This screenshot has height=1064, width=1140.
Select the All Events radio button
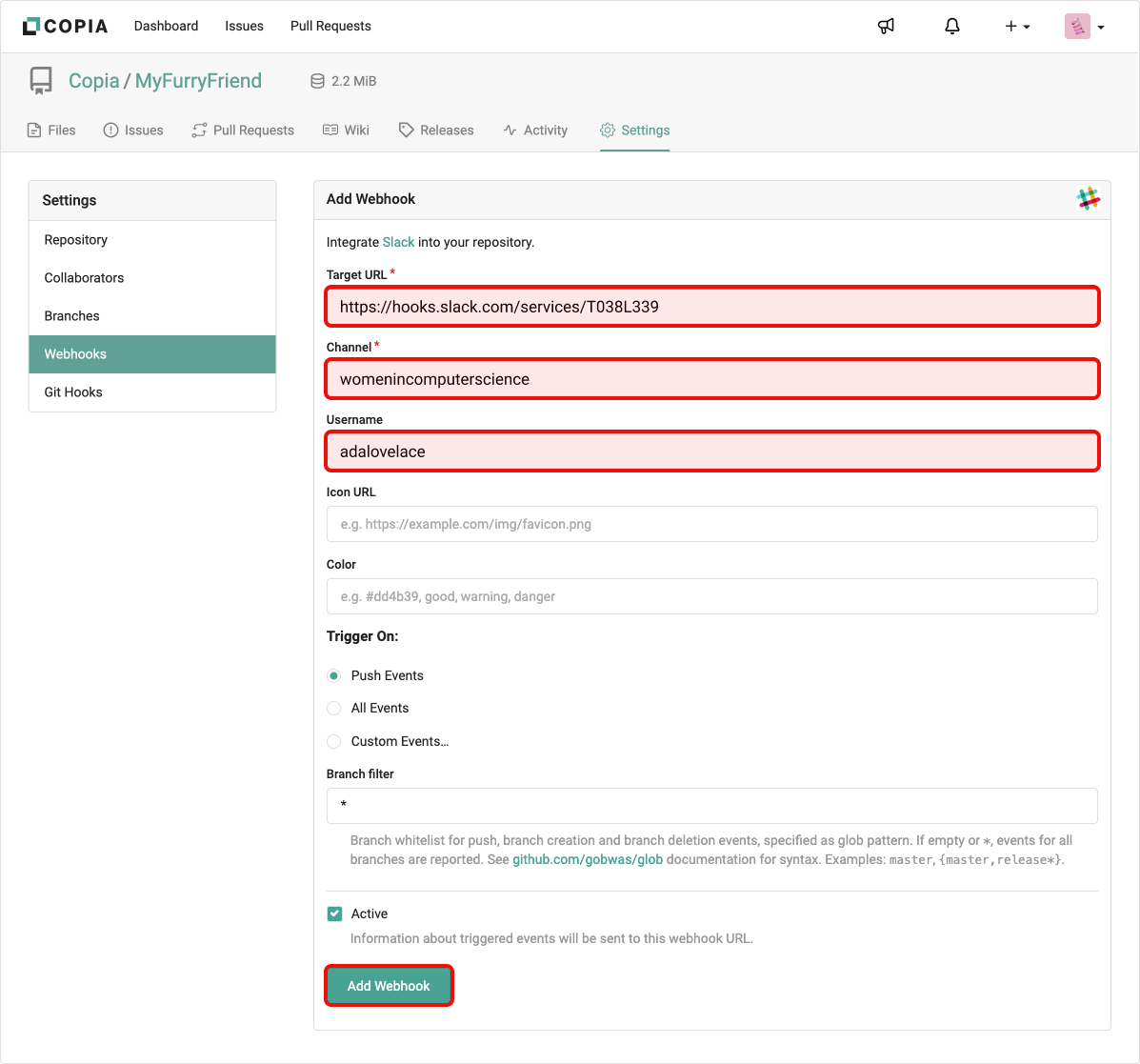[333, 709]
